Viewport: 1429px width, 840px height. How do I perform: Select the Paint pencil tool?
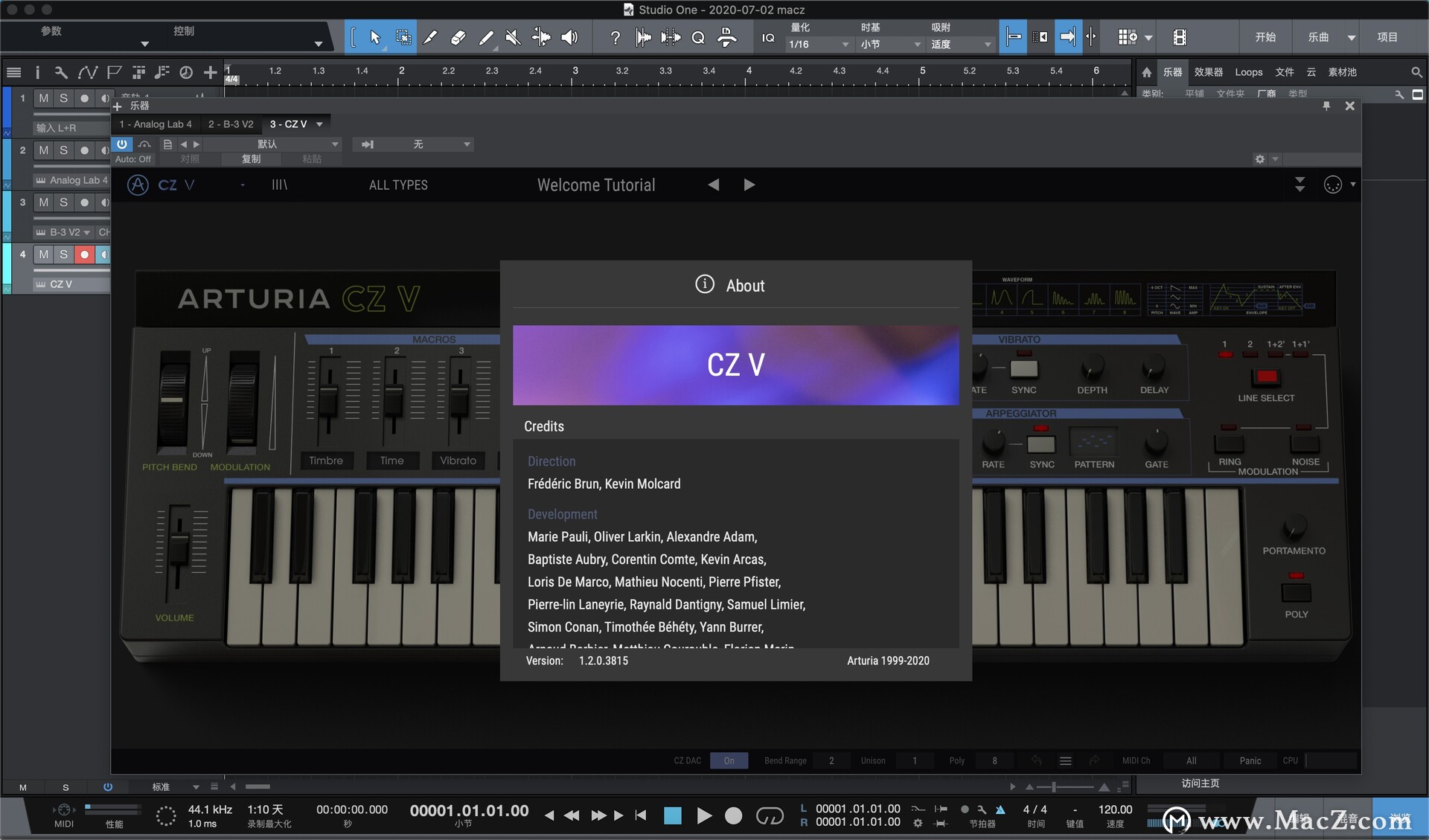pyautogui.click(x=486, y=37)
